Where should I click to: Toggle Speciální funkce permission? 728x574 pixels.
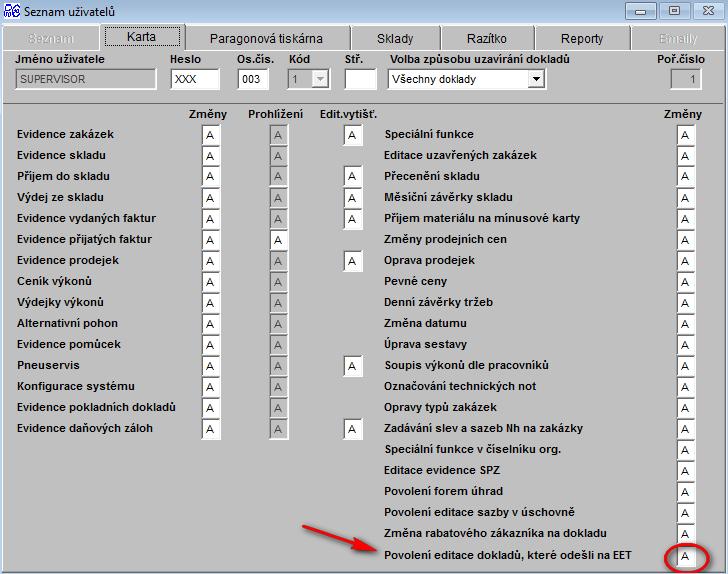tap(685, 135)
